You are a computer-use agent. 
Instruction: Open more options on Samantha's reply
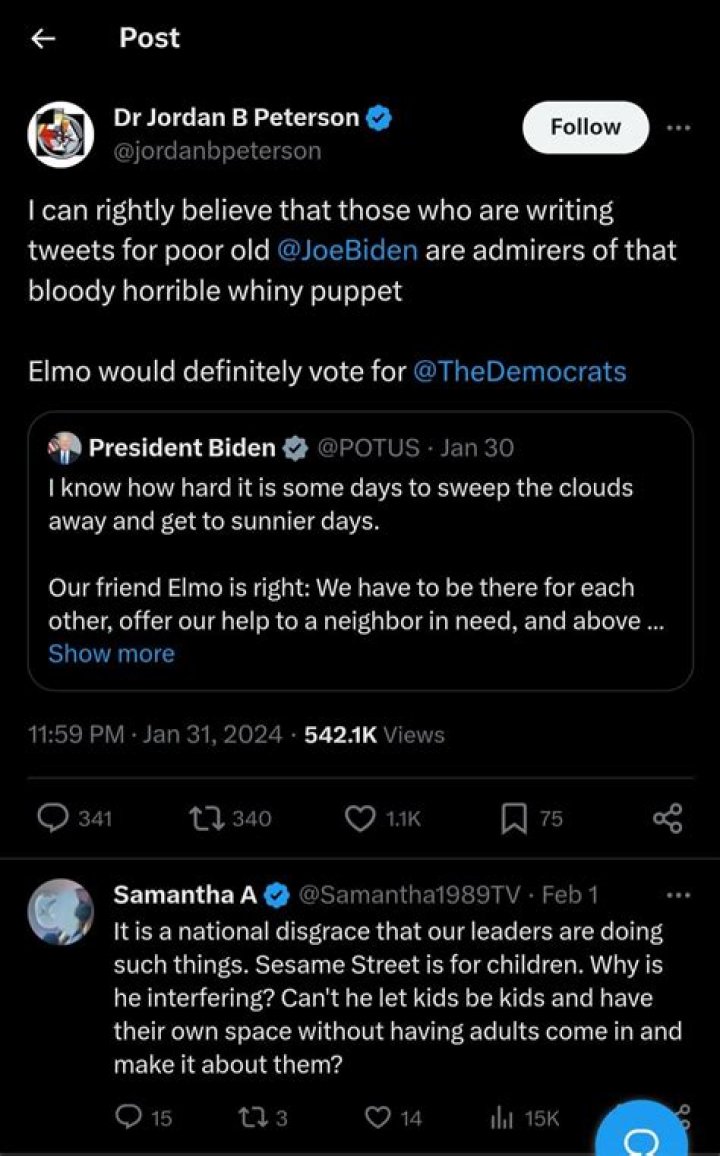[679, 895]
